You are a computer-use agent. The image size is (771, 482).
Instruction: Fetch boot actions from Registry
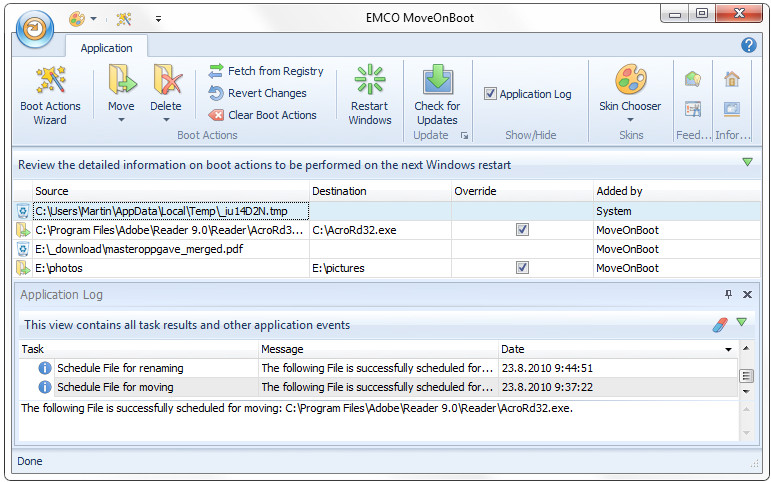click(266, 71)
